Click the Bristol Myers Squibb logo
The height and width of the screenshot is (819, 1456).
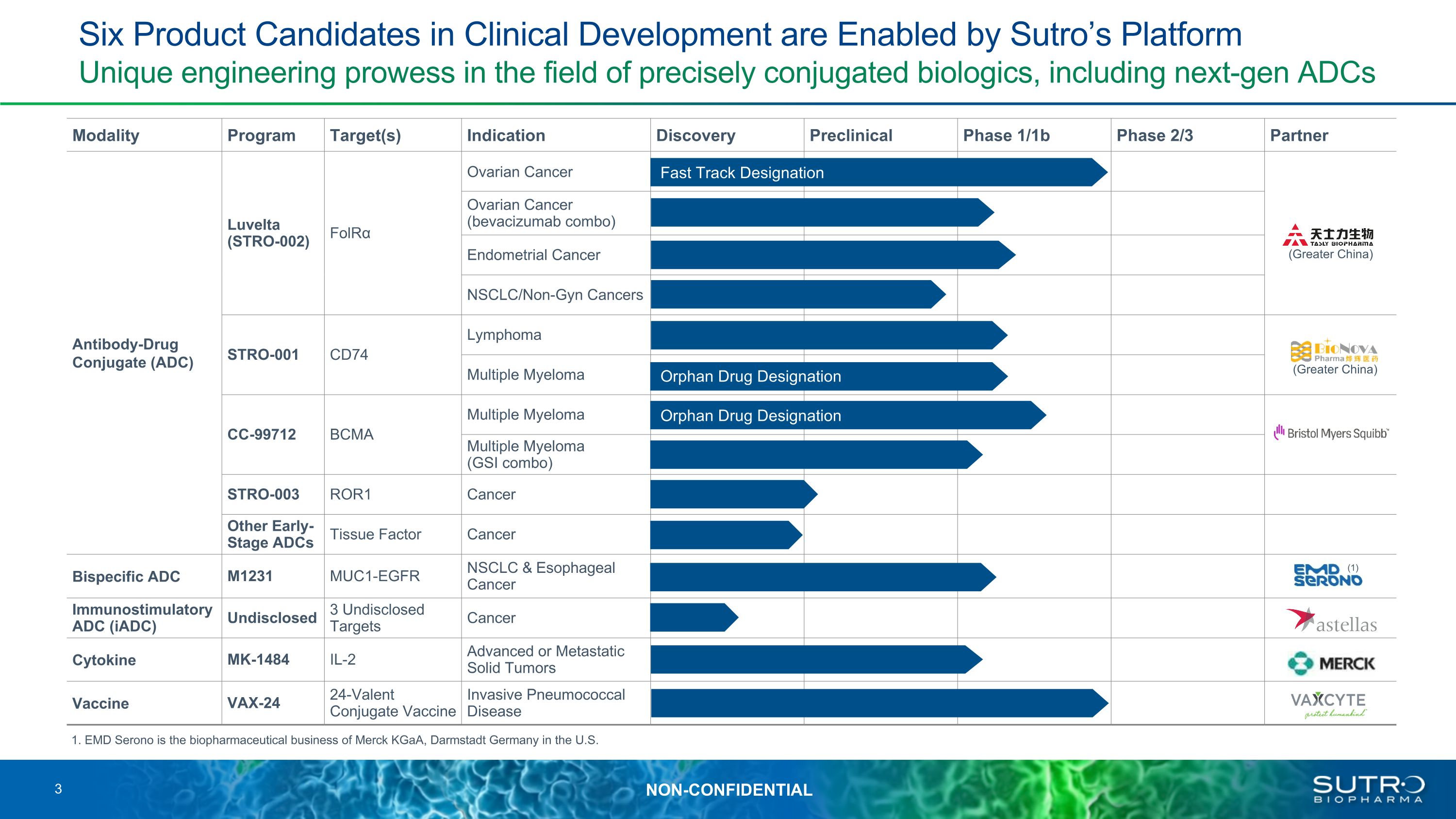pos(1332,433)
